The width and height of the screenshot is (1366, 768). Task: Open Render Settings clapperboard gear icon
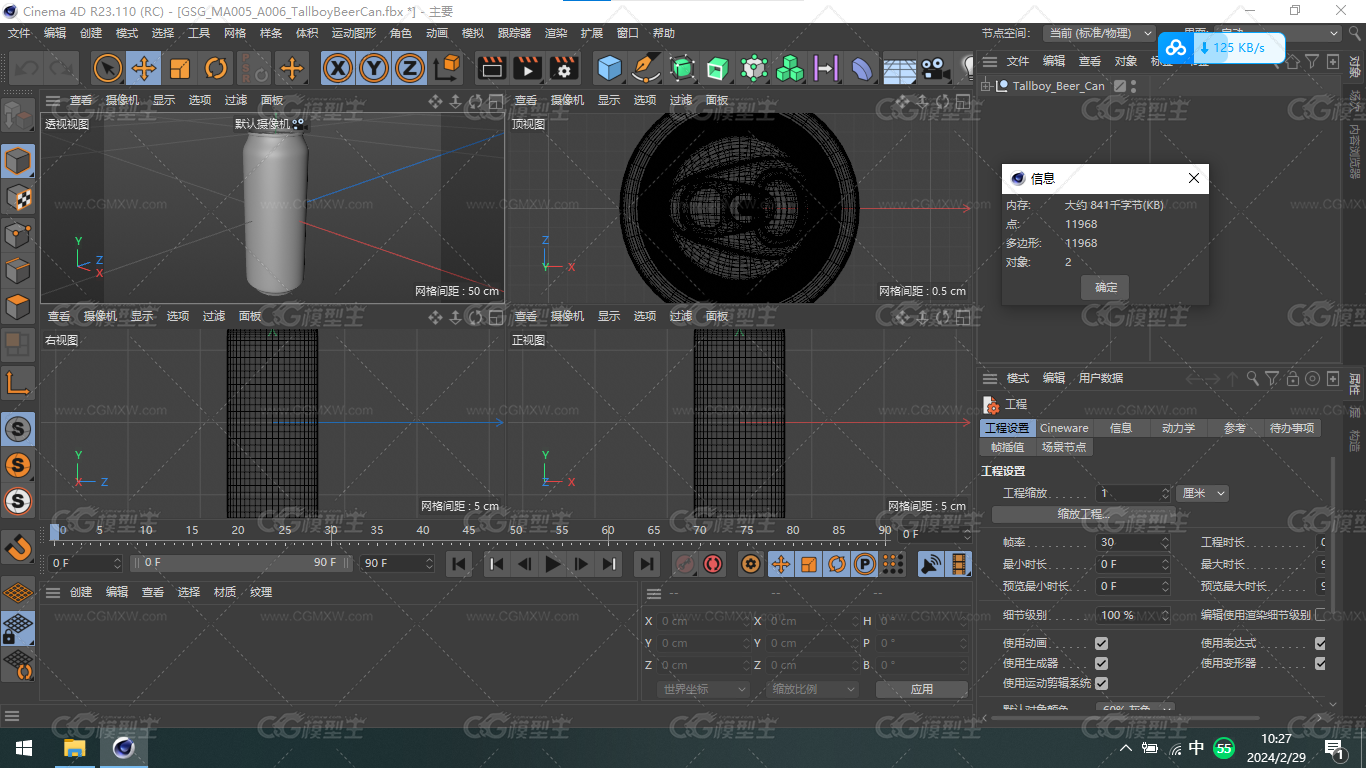pyautogui.click(x=564, y=68)
